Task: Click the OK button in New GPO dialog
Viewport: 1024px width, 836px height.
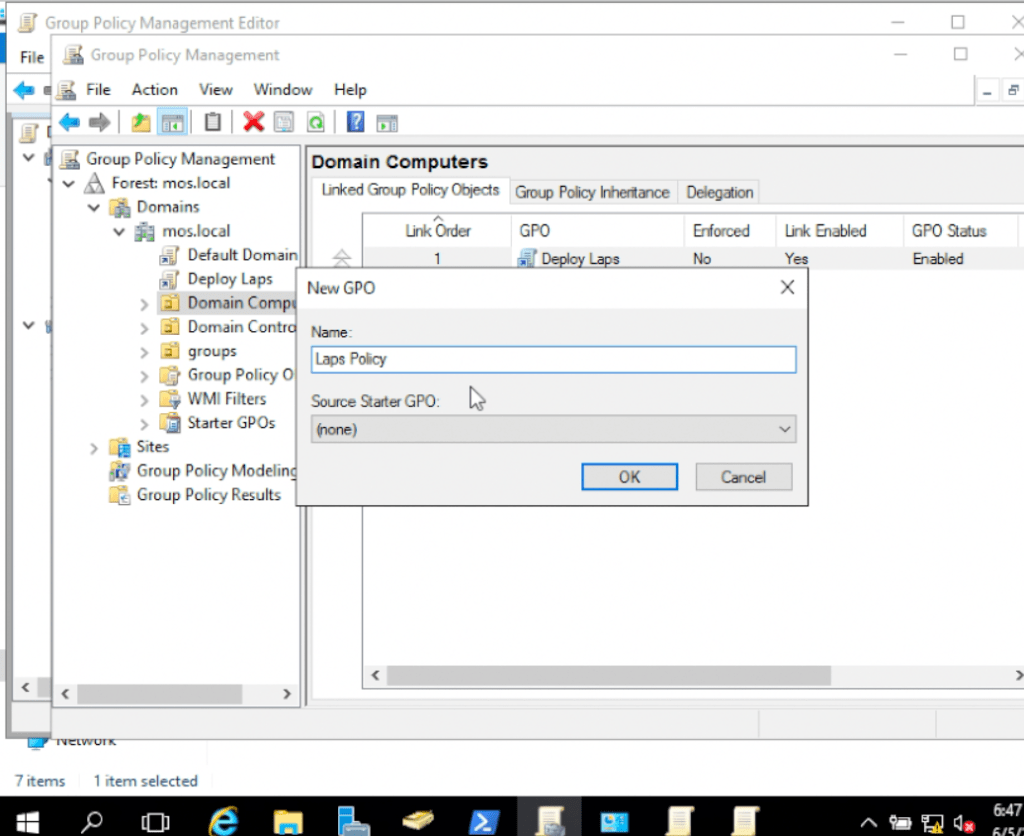Action: [x=629, y=477]
